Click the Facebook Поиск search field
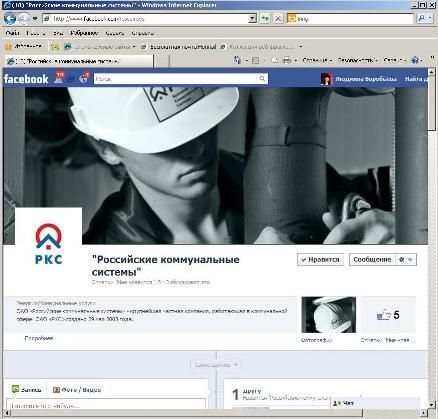Viewport: 438px width, 419px height. [176, 79]
